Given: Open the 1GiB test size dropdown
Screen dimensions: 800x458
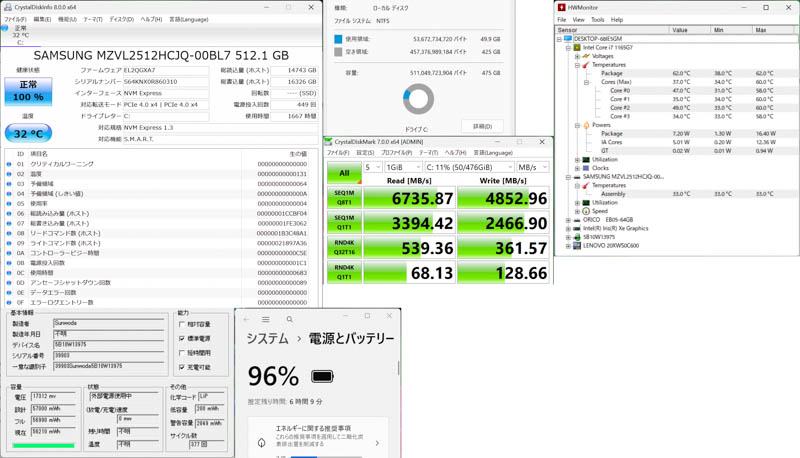Looking at the screenshot, I should tap(403, 168).
